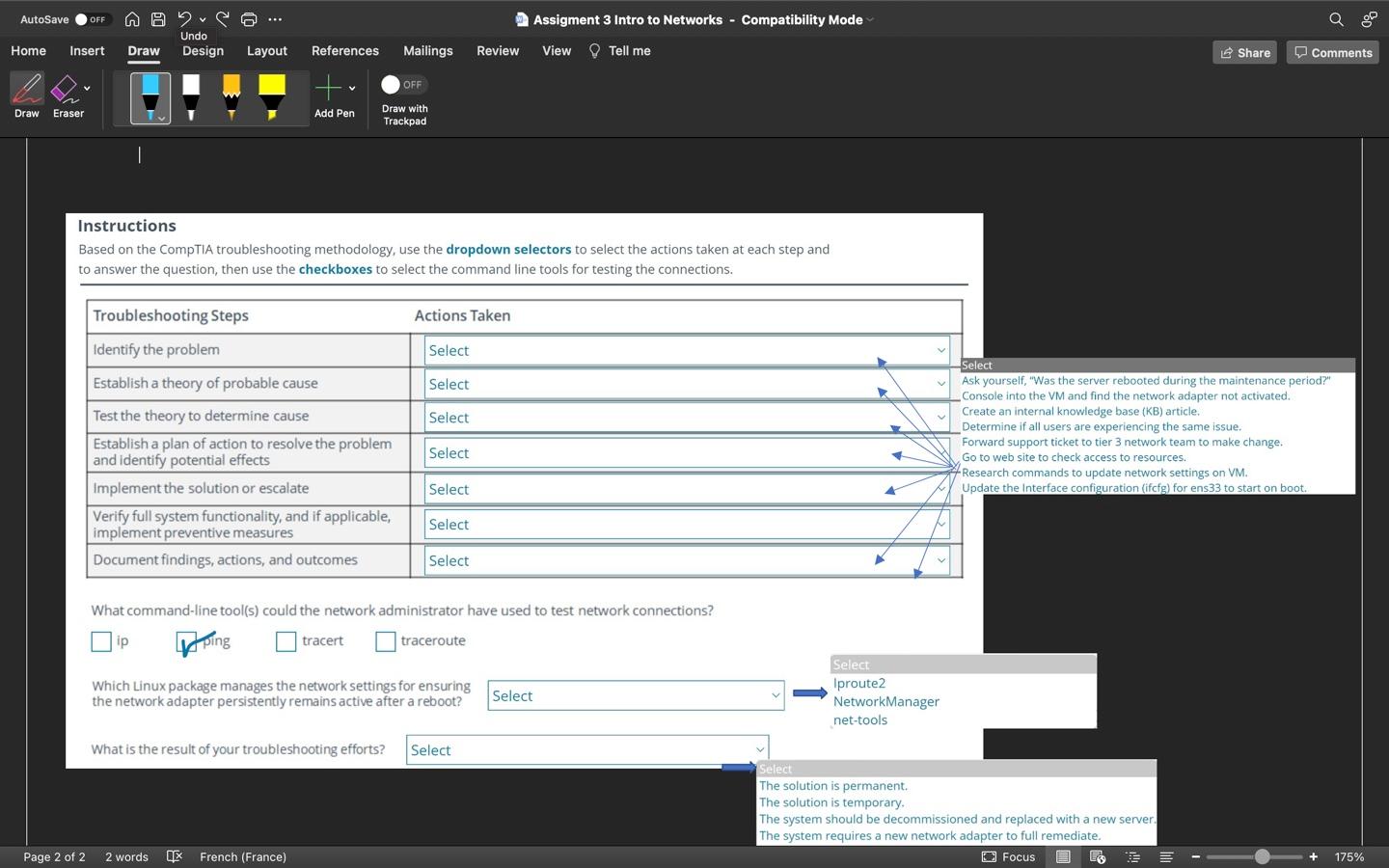Undo the last action
This screenshot has width=1389, height=868.
184,18
